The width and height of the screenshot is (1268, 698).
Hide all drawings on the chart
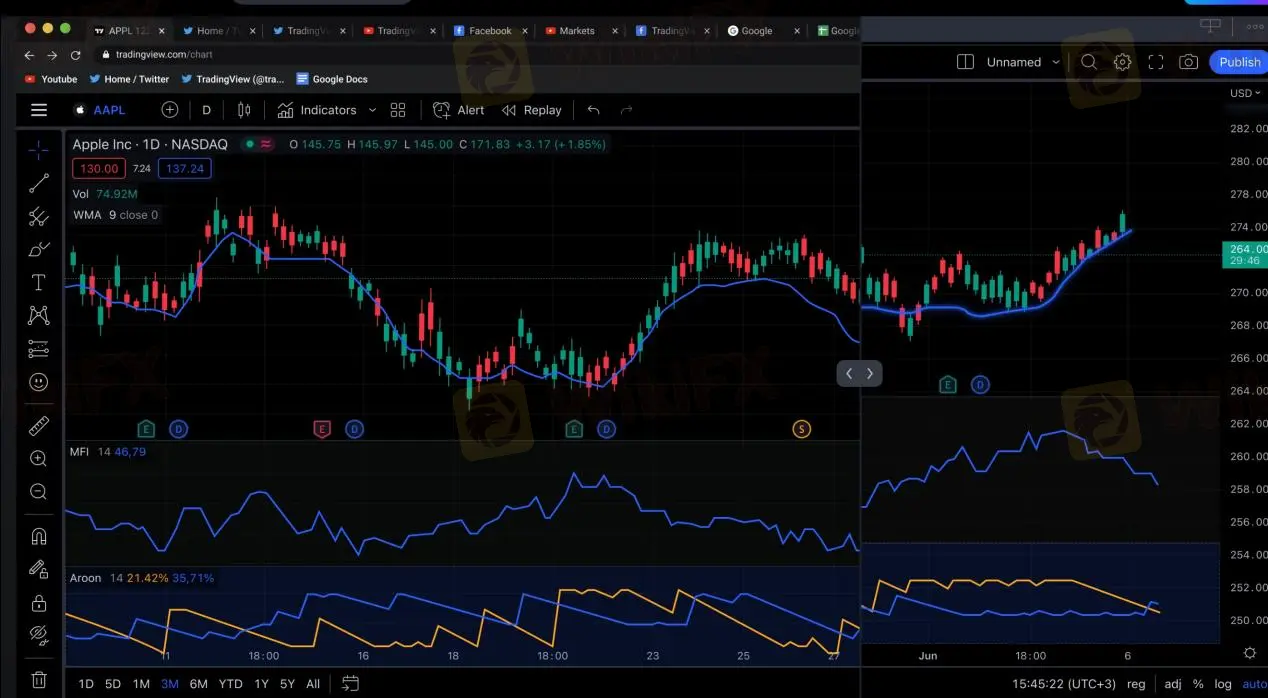click(38, 635)
